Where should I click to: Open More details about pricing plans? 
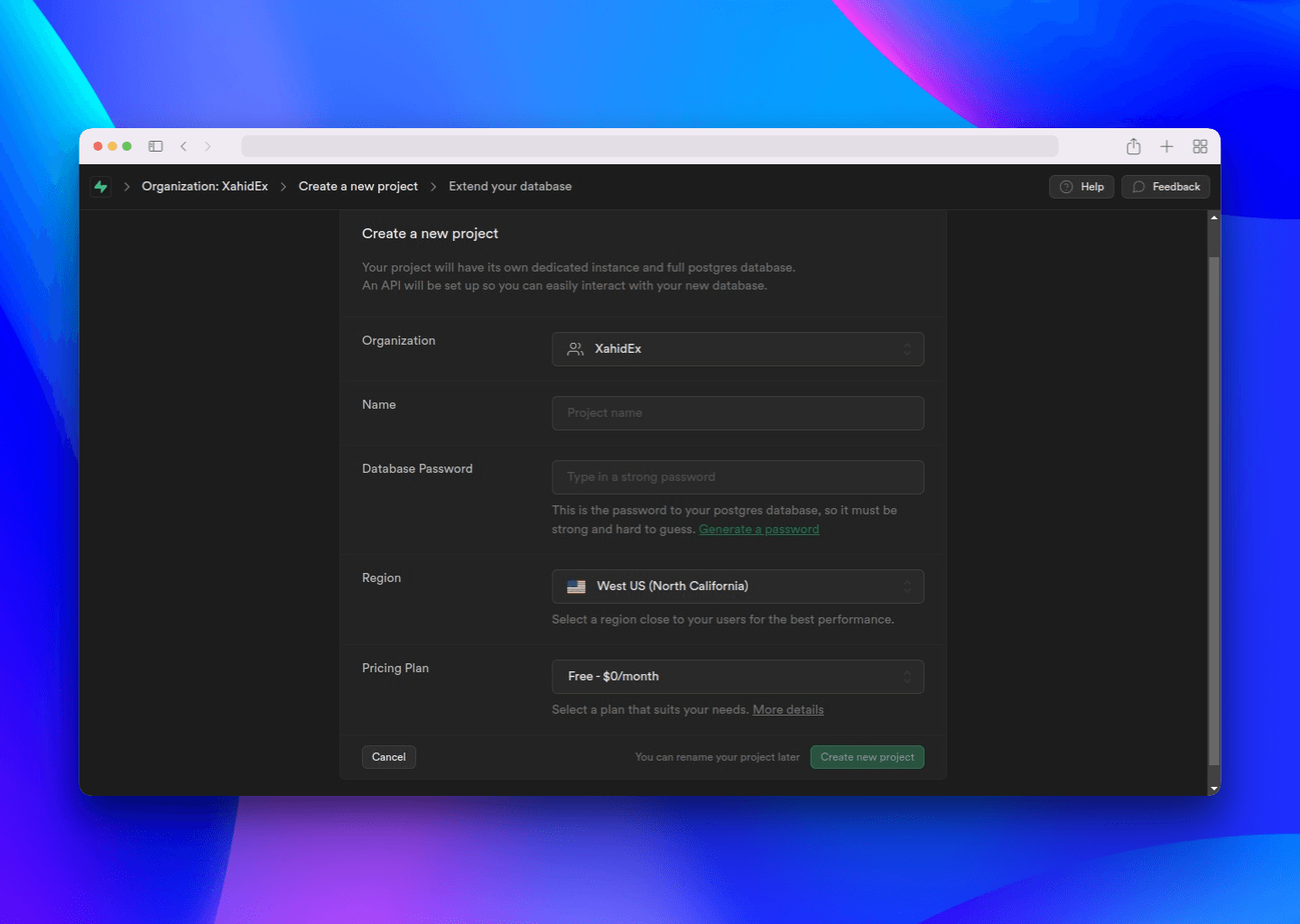pos(787,709)
